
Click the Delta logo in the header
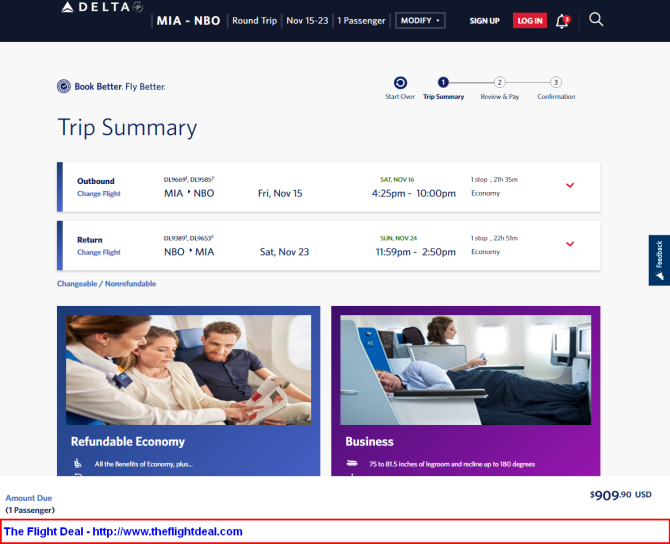102,7
